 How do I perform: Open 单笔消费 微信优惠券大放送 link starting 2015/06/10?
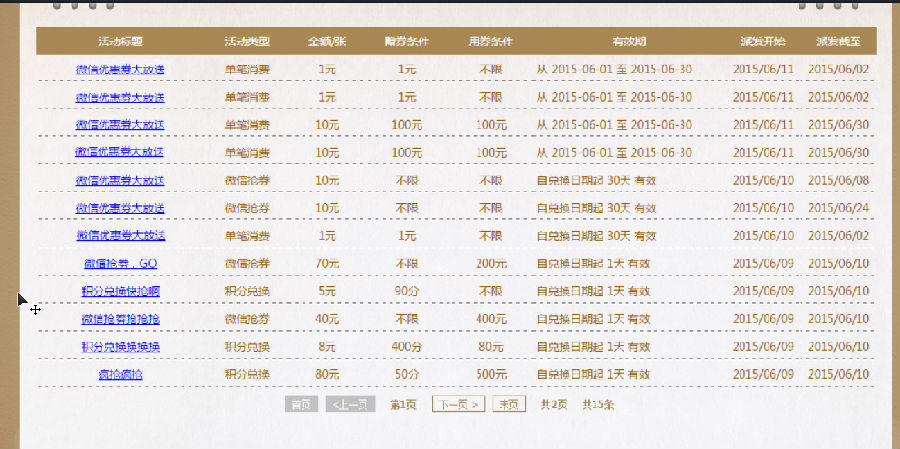[120, 236]
